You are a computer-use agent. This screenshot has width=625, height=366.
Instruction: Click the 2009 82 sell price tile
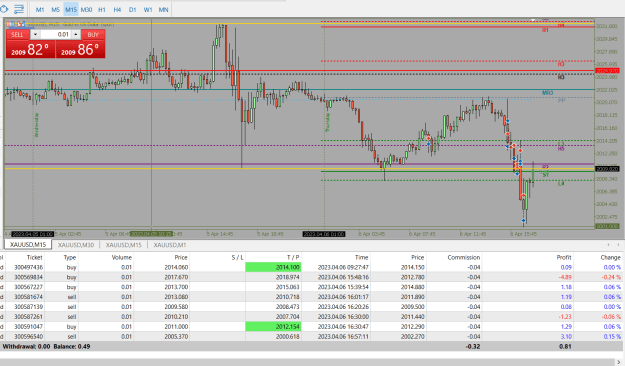pos(30,49)
